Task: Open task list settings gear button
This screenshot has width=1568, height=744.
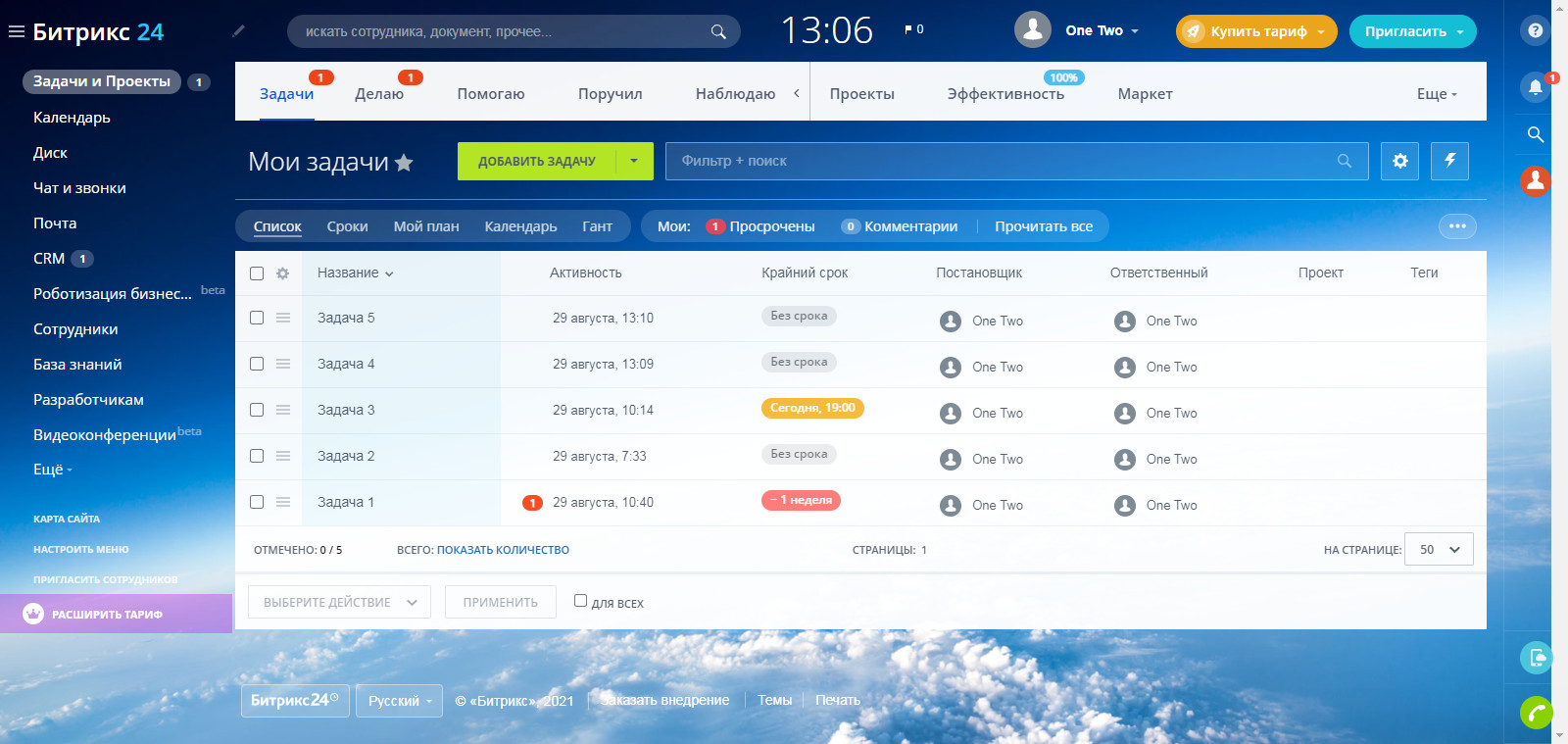Action: coord(1399,161)
